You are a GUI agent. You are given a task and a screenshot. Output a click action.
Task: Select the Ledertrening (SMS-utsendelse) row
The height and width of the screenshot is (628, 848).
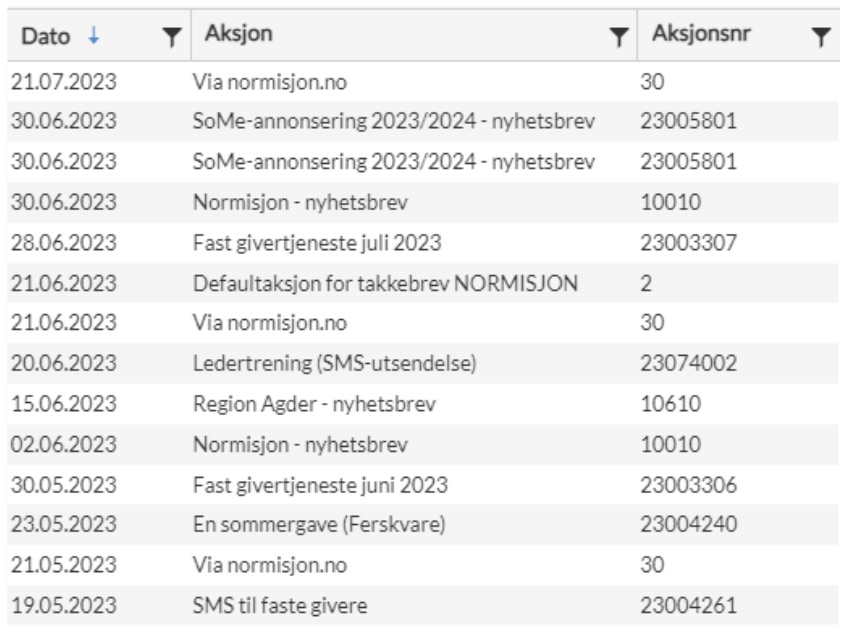423,363
